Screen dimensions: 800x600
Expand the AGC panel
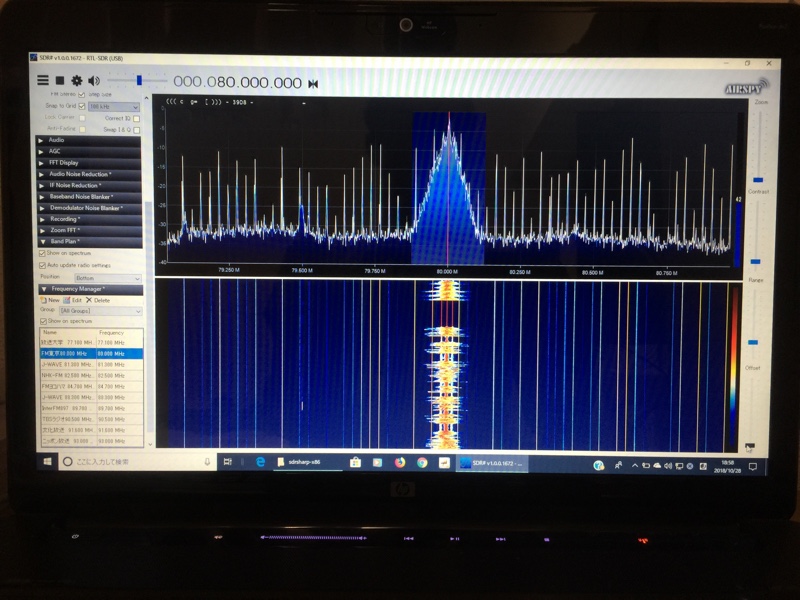point(89,151)
